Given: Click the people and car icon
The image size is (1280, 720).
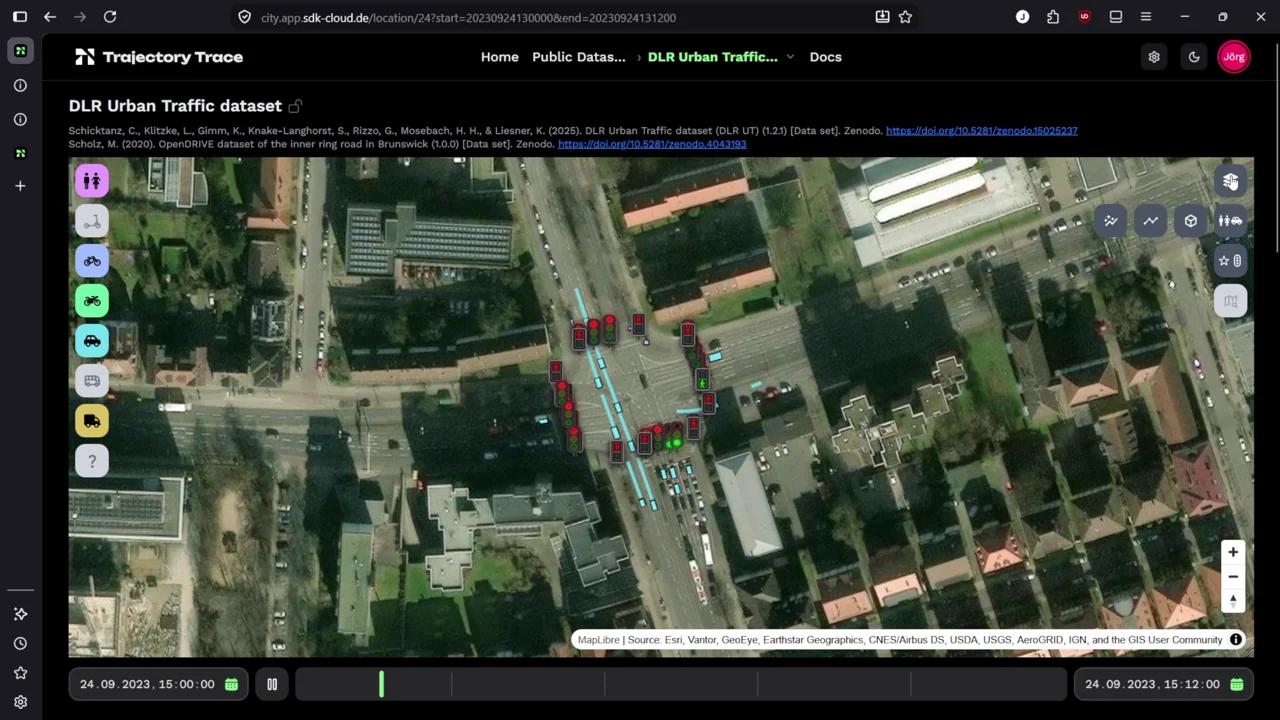Looking at the screenshot, I should pyautogui.click(x=1230, y=221).
